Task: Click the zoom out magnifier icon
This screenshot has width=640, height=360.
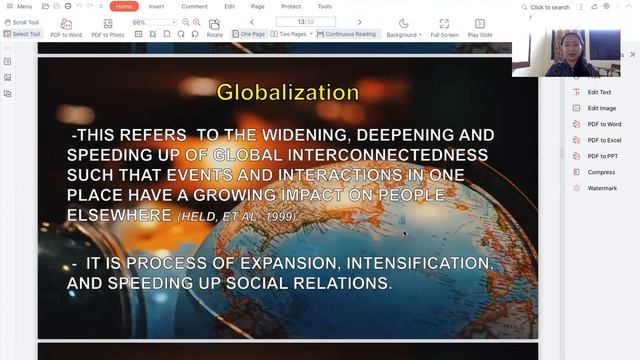Action: [186, 22]
